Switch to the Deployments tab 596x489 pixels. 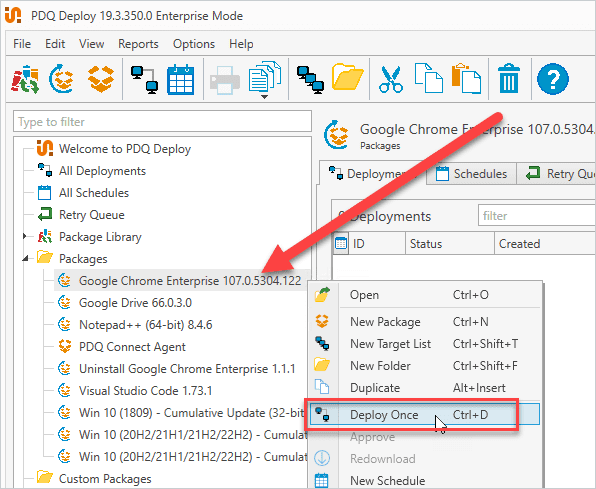(x=372, y=174)
